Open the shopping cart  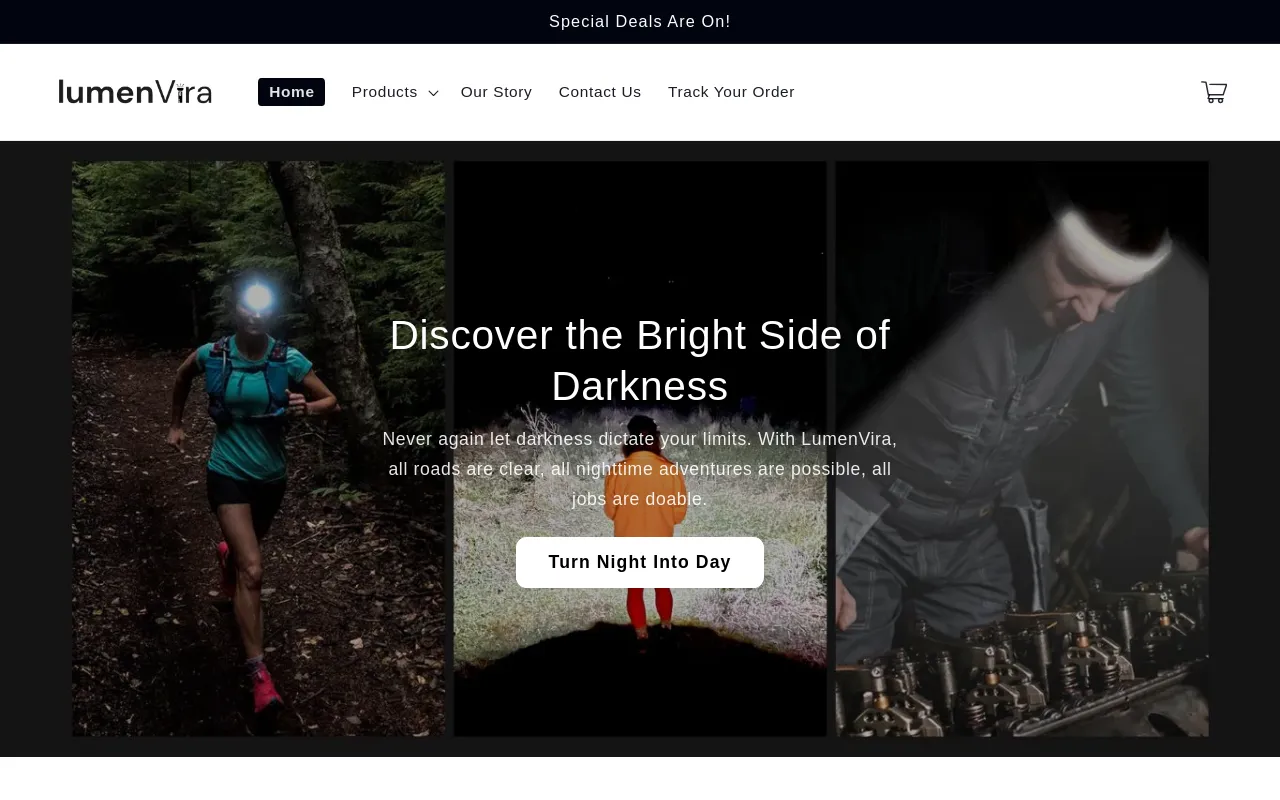[1213, 92]
